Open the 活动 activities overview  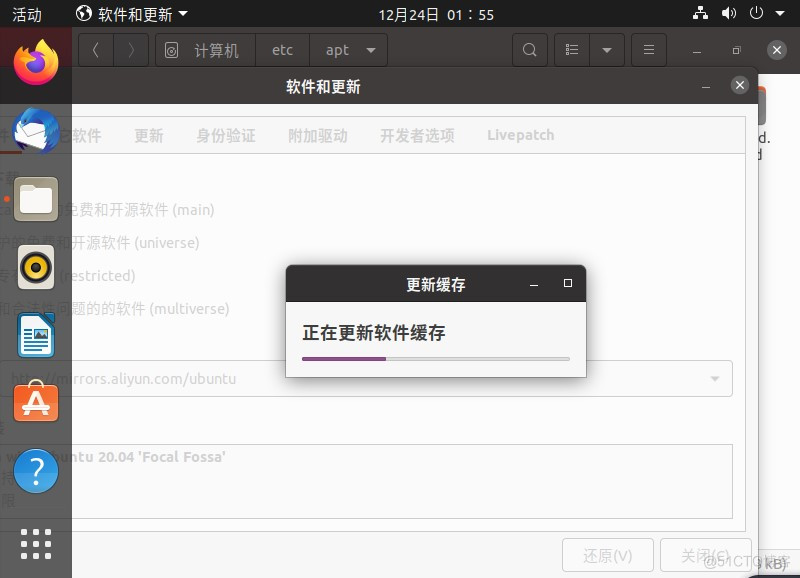tap(27, 14)
